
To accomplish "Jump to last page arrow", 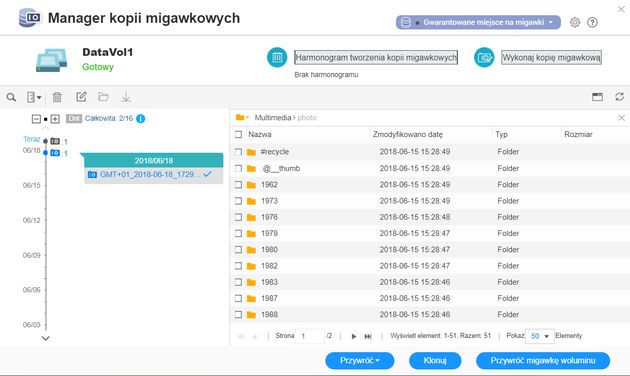I will (x=368, y=336).
